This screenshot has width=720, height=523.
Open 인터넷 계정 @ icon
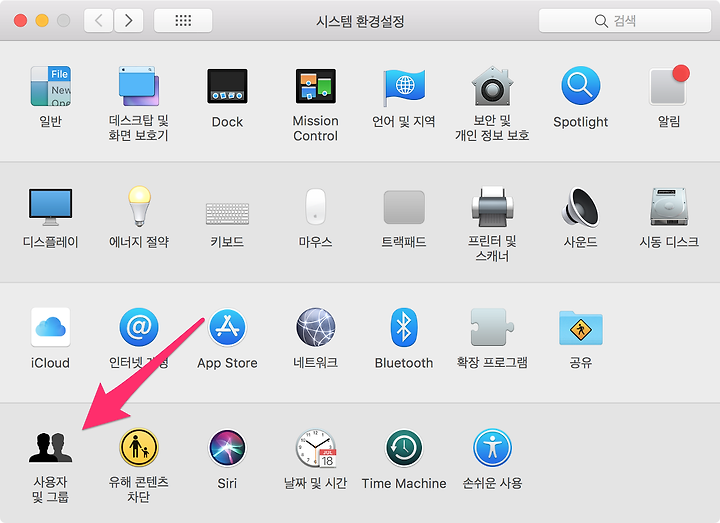139,327
